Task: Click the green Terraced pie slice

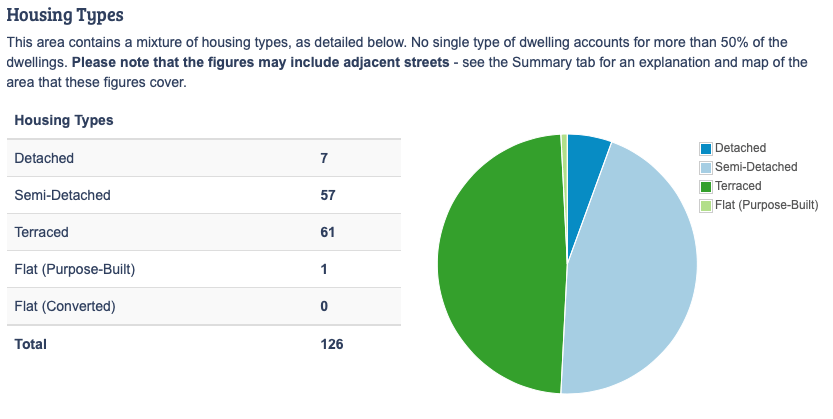Action: (495, 265)
